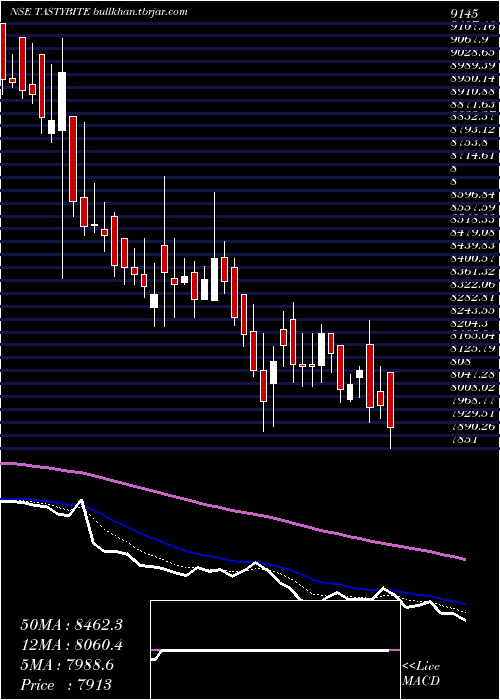This screenshot has height=700, width=500.
Task: Click the Price : 7913 readout
Action: [66, 685]
